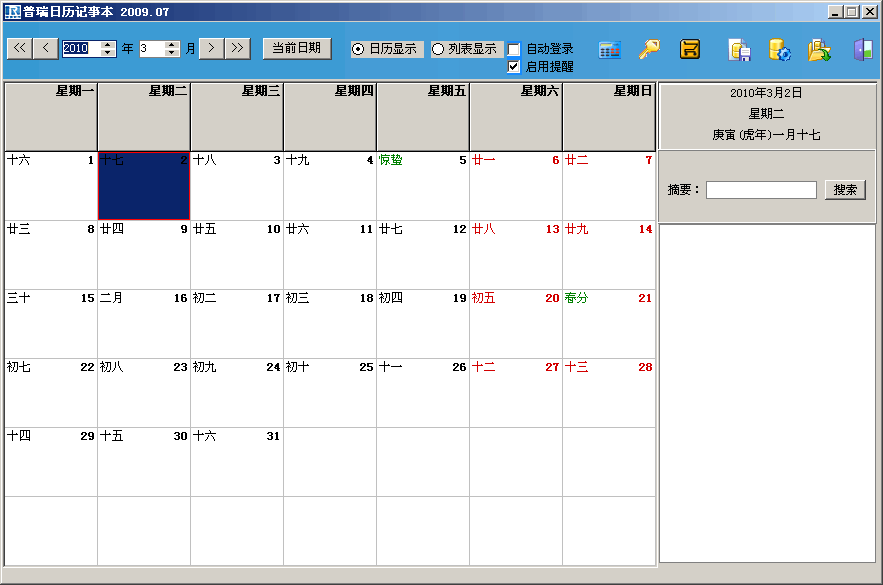The height and width of the screenshot is (585, 883).
Task: Click the copy document icon on the toolbar
Action: (x=737, y=48)
